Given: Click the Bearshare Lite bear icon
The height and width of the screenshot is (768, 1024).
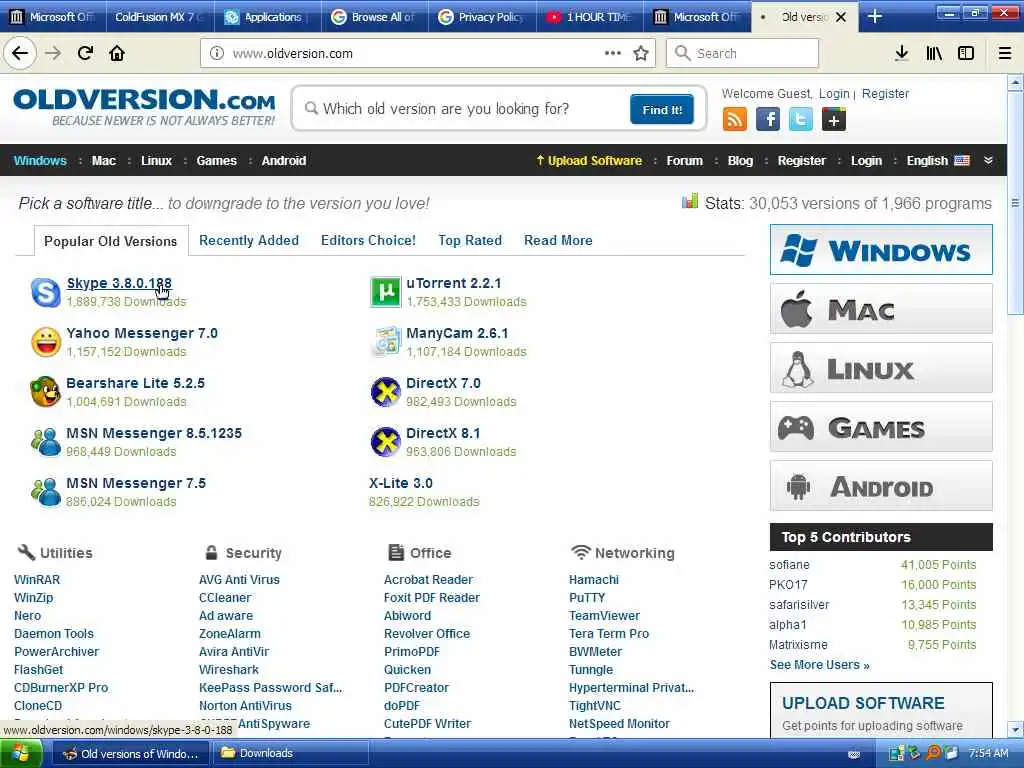Looking at the screenshot, I should [46, 392].
